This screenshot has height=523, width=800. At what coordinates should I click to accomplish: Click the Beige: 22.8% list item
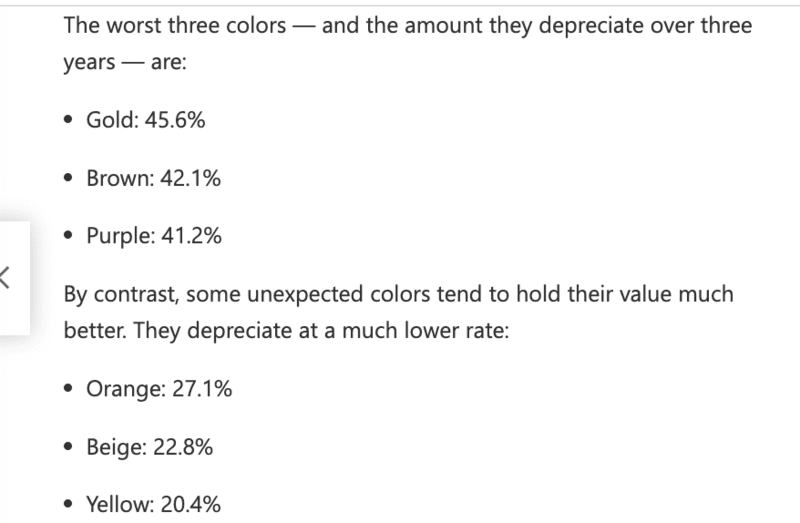point(149,447)
